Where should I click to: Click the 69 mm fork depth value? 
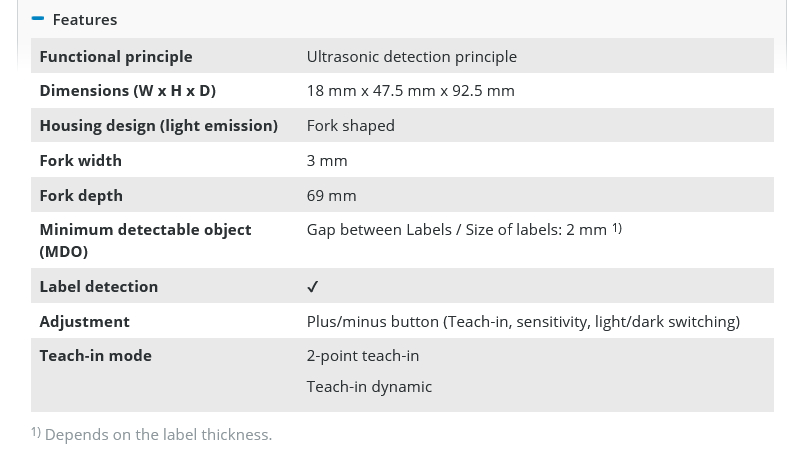[332, 195]
